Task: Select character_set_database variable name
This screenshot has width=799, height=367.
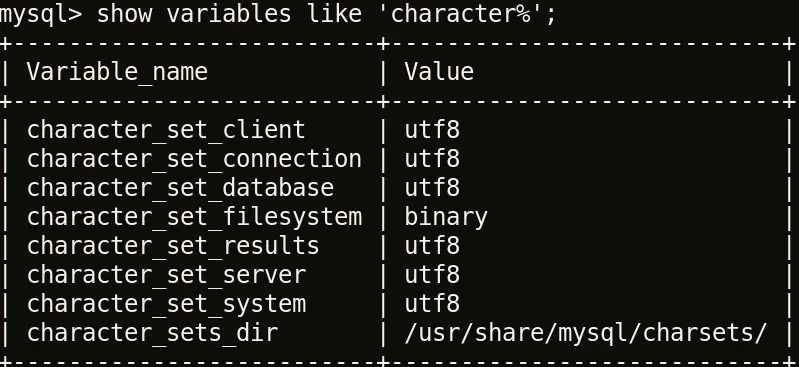Action: tap(180, 188)
